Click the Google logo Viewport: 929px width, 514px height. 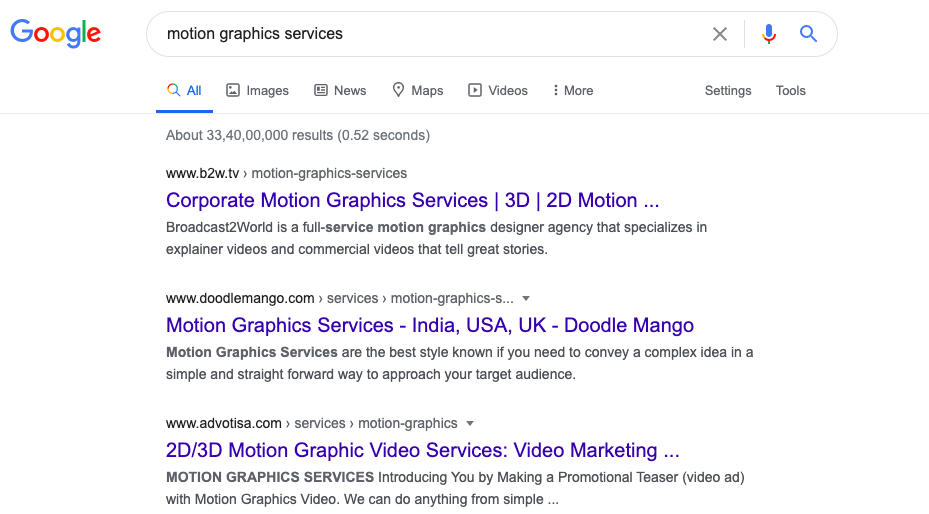pos(56,33)
